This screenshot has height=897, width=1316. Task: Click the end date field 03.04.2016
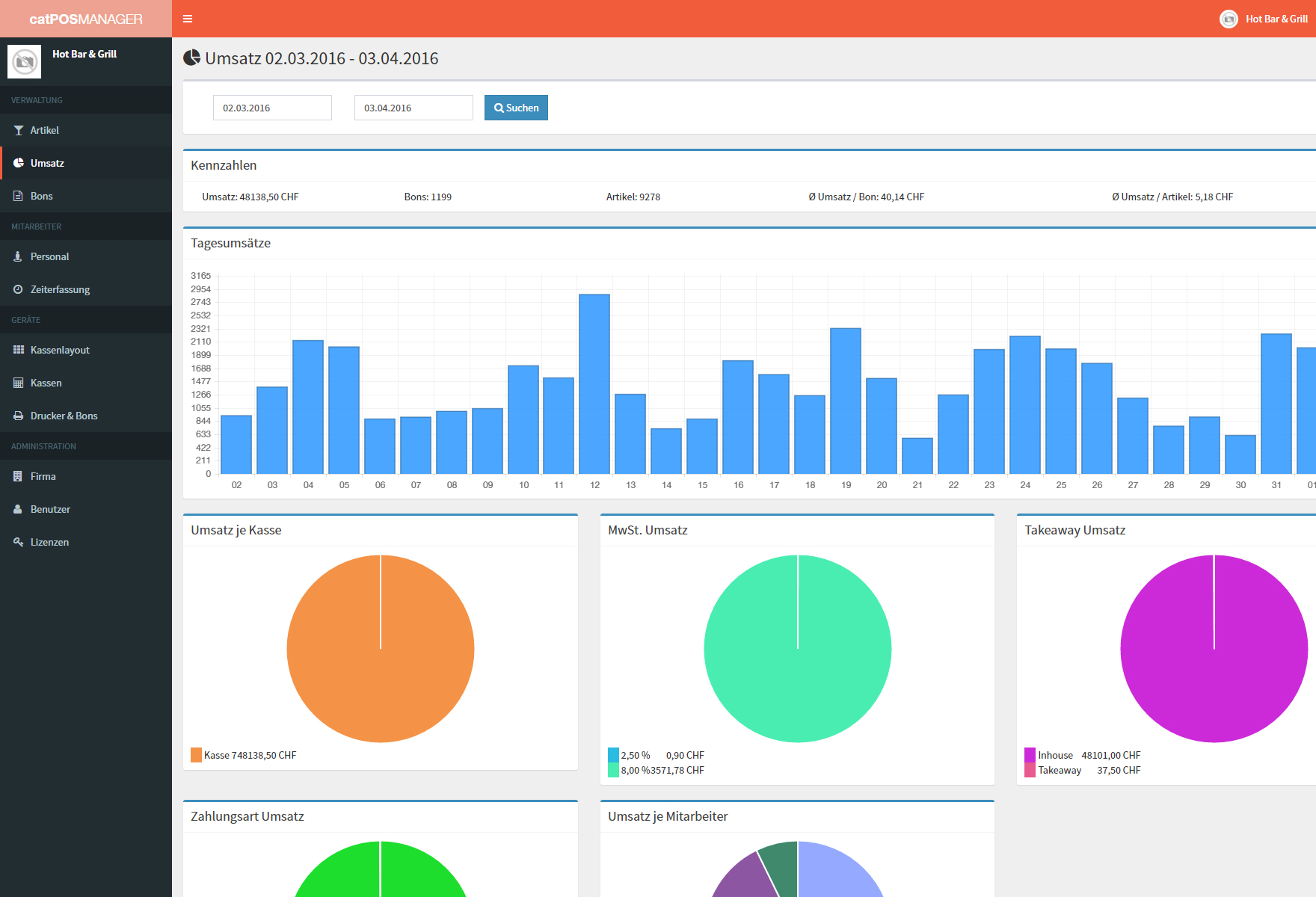413,108
